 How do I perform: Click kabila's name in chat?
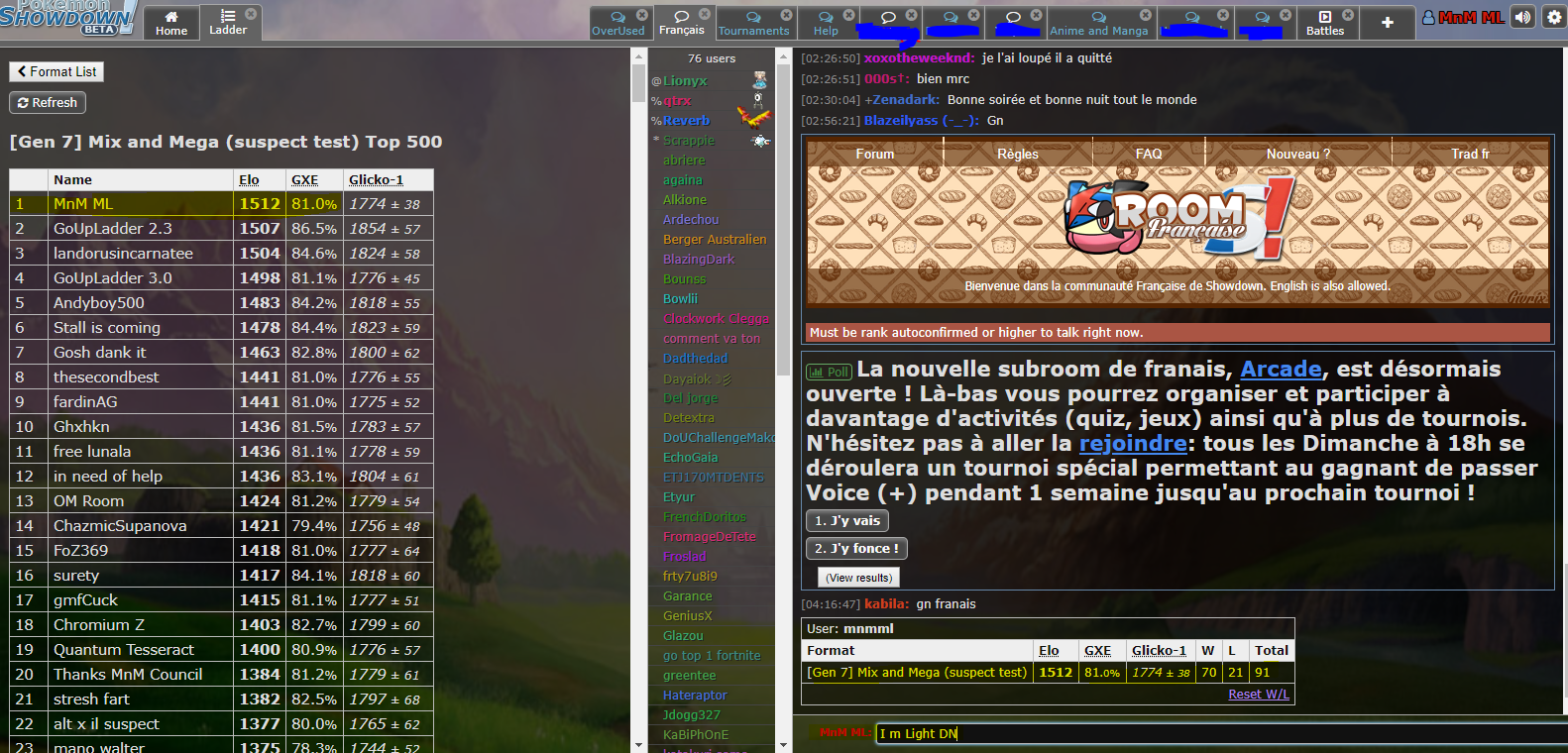pyautogui.click(x=886, y=604)
